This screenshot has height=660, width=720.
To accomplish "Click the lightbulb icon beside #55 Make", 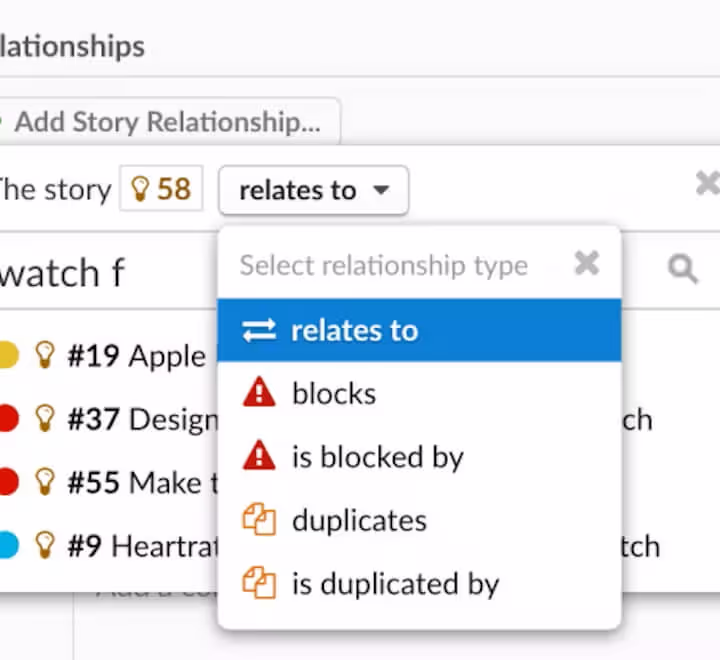I will point(45,481).
